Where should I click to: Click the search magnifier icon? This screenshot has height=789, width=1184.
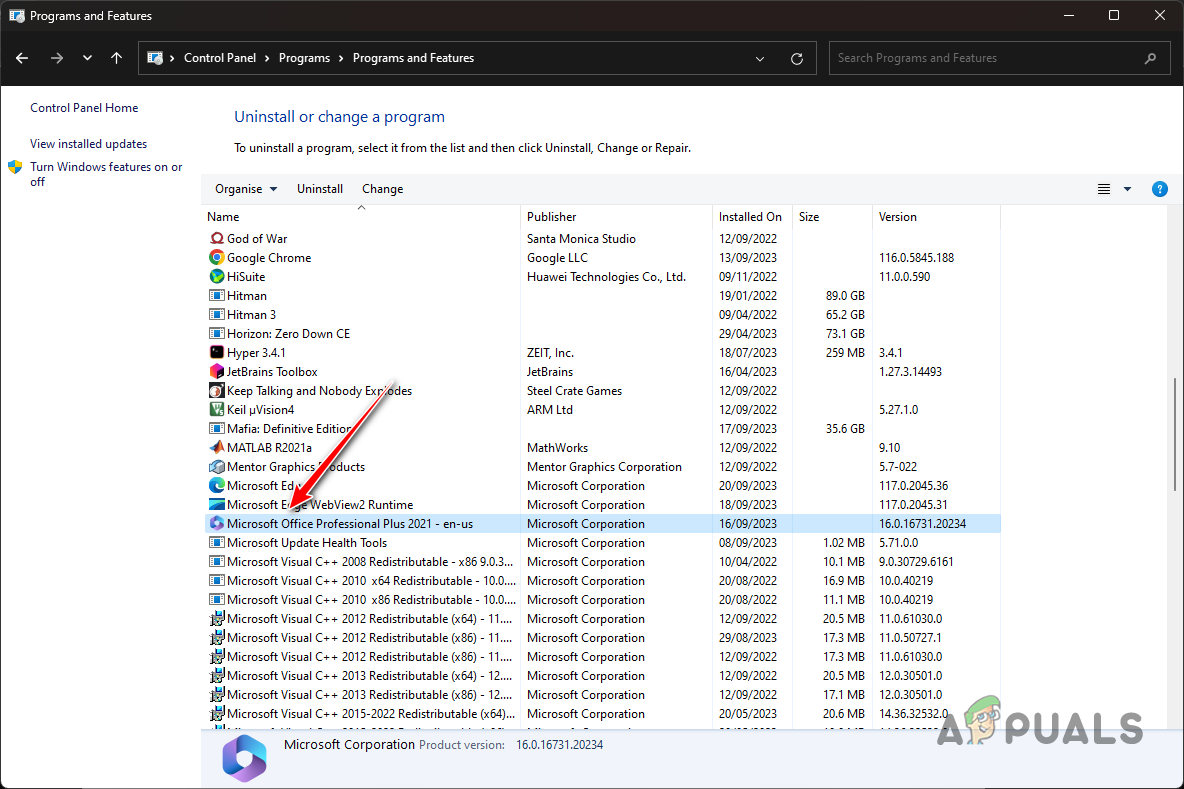1150,58
